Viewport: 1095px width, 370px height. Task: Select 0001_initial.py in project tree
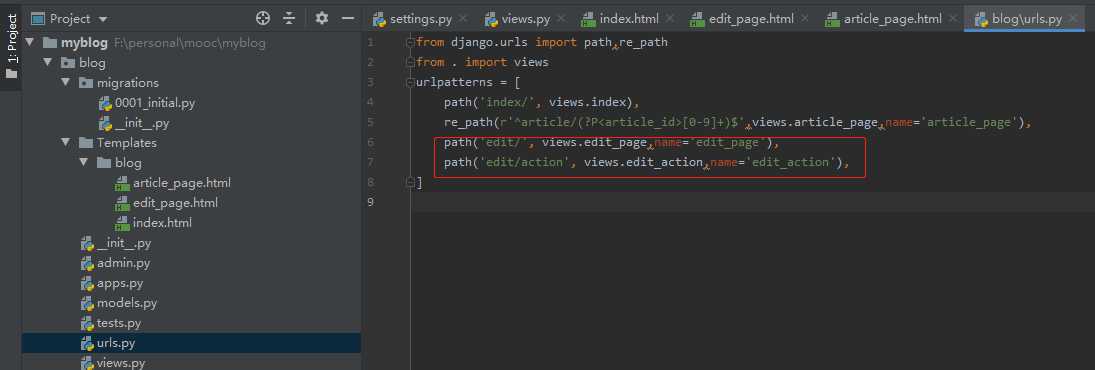coord(155,103)
